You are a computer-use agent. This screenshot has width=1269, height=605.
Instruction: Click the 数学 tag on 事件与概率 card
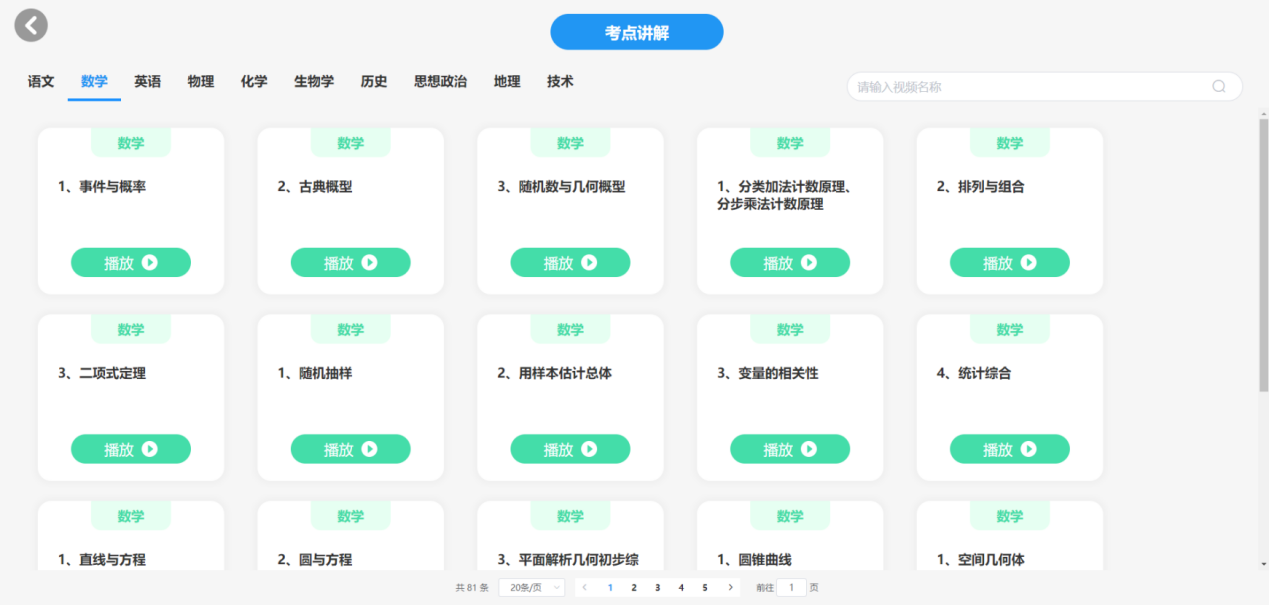(x=131, y=143)
